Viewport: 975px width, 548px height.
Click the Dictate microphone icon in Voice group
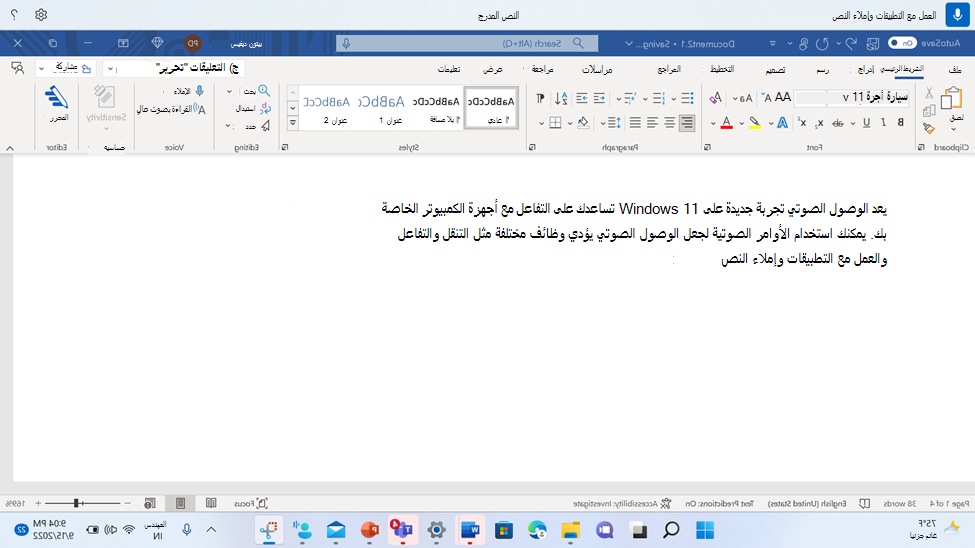point(200,91)
